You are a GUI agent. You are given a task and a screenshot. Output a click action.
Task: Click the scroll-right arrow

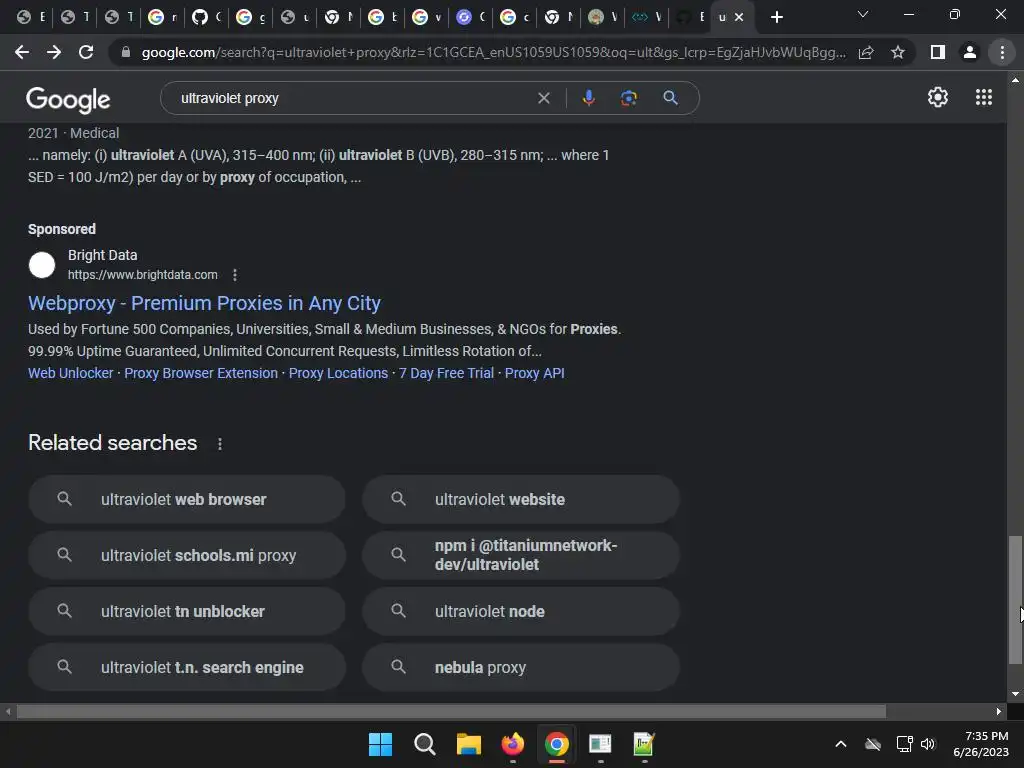[999, 711]
